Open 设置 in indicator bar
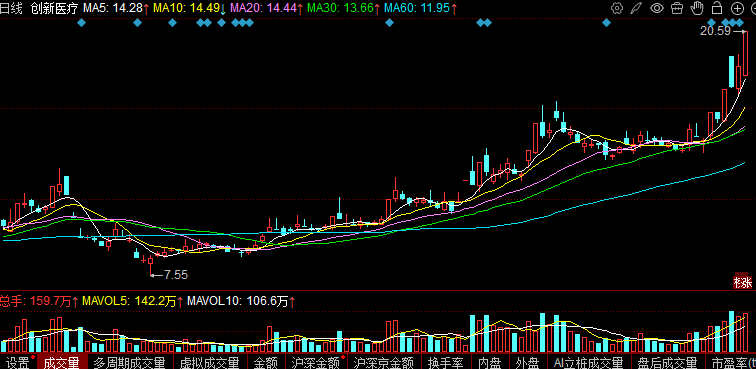Screen dimensions: 756x369 [17, 362]
